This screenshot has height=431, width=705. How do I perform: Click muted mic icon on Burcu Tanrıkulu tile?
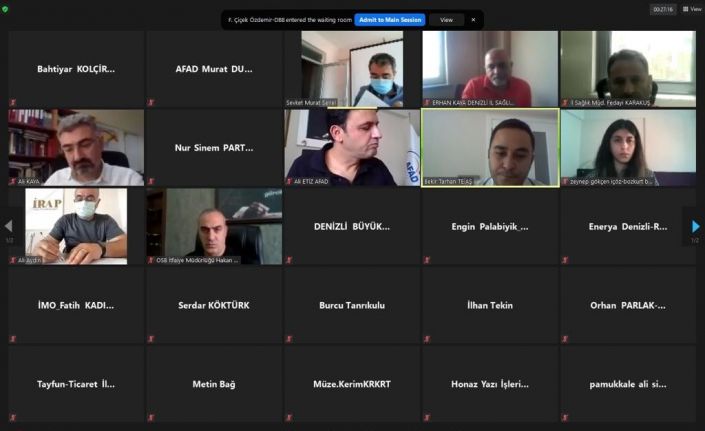(x=289, y=339)
